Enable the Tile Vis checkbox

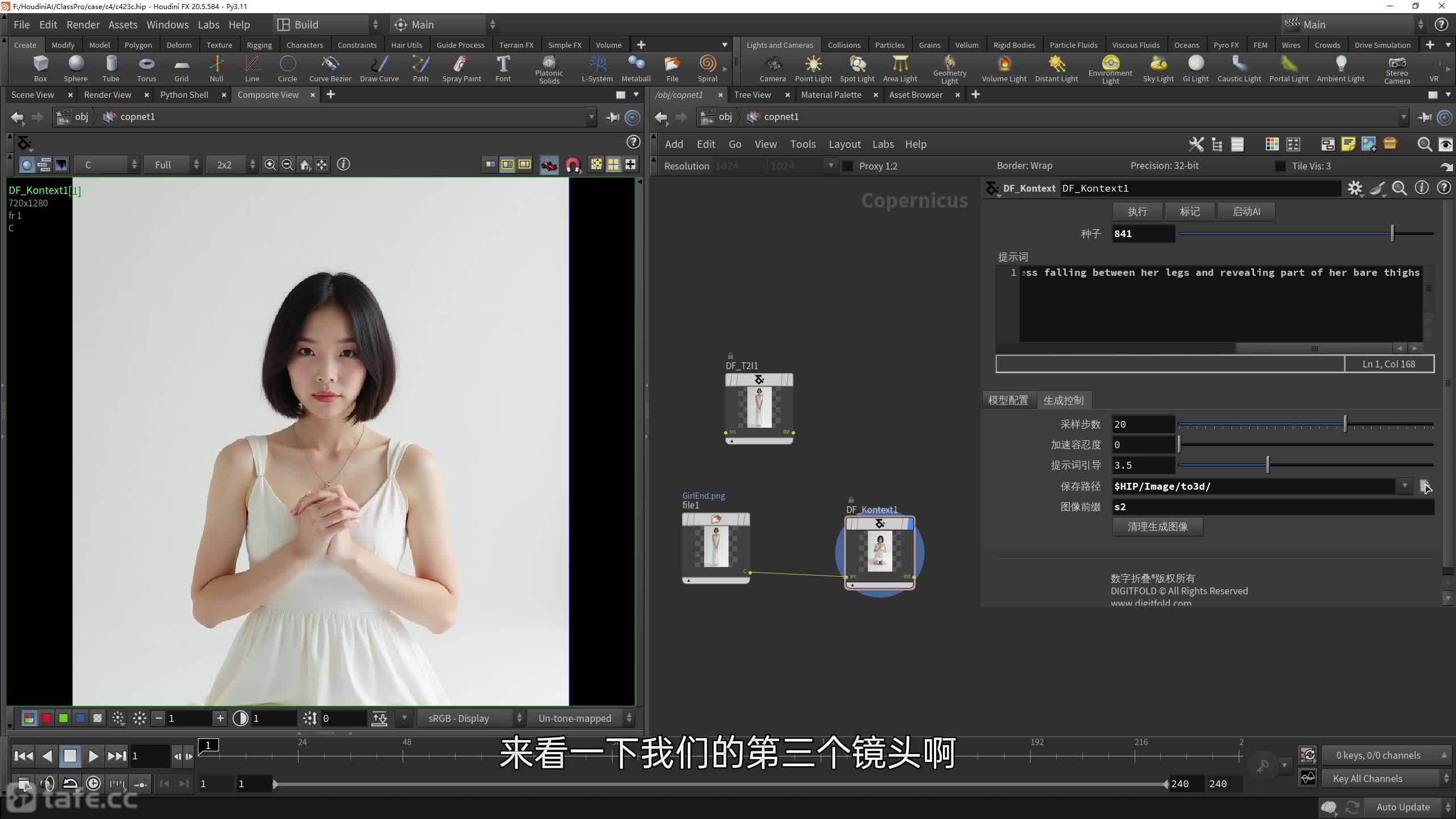1280,166
